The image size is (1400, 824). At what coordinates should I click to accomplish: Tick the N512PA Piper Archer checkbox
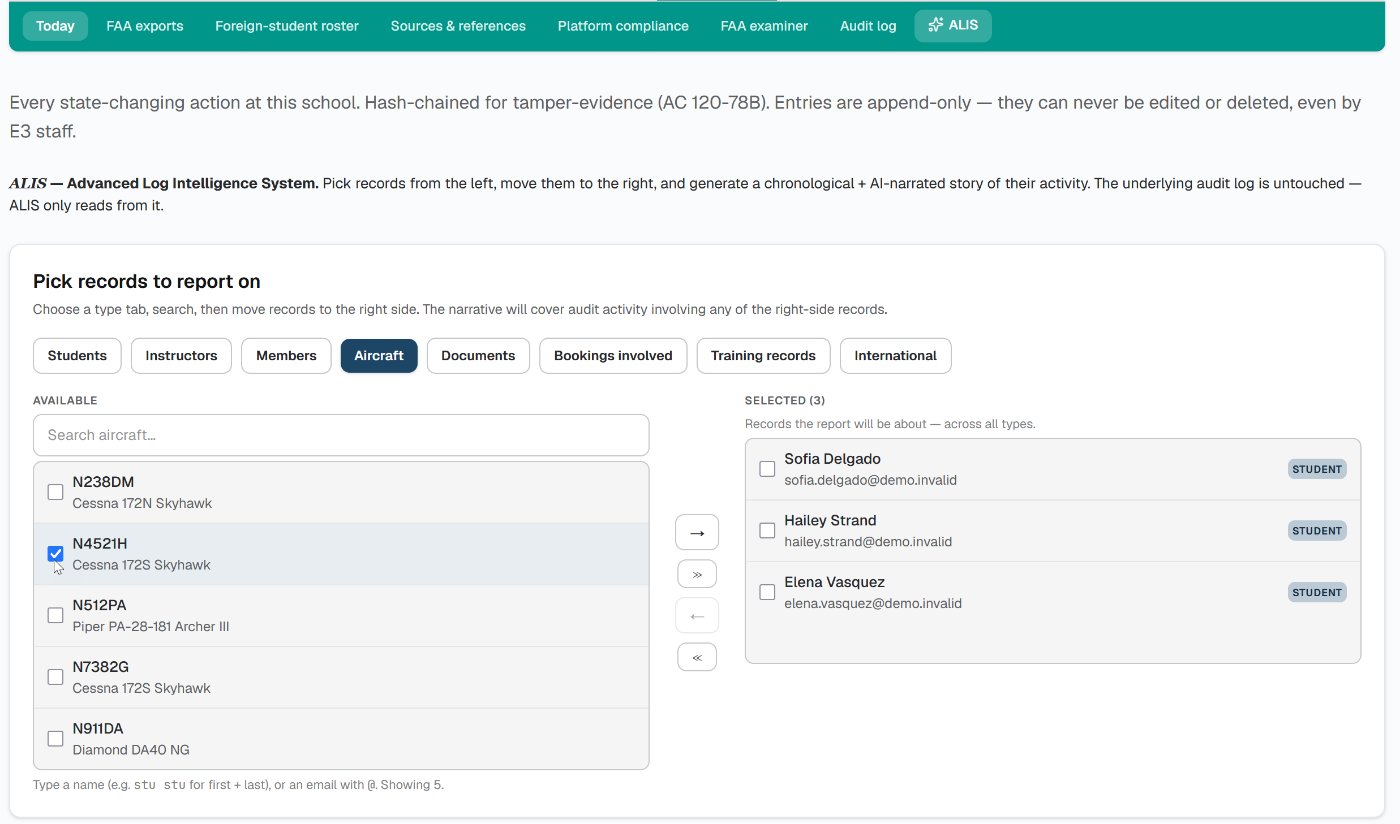[56, 615]
